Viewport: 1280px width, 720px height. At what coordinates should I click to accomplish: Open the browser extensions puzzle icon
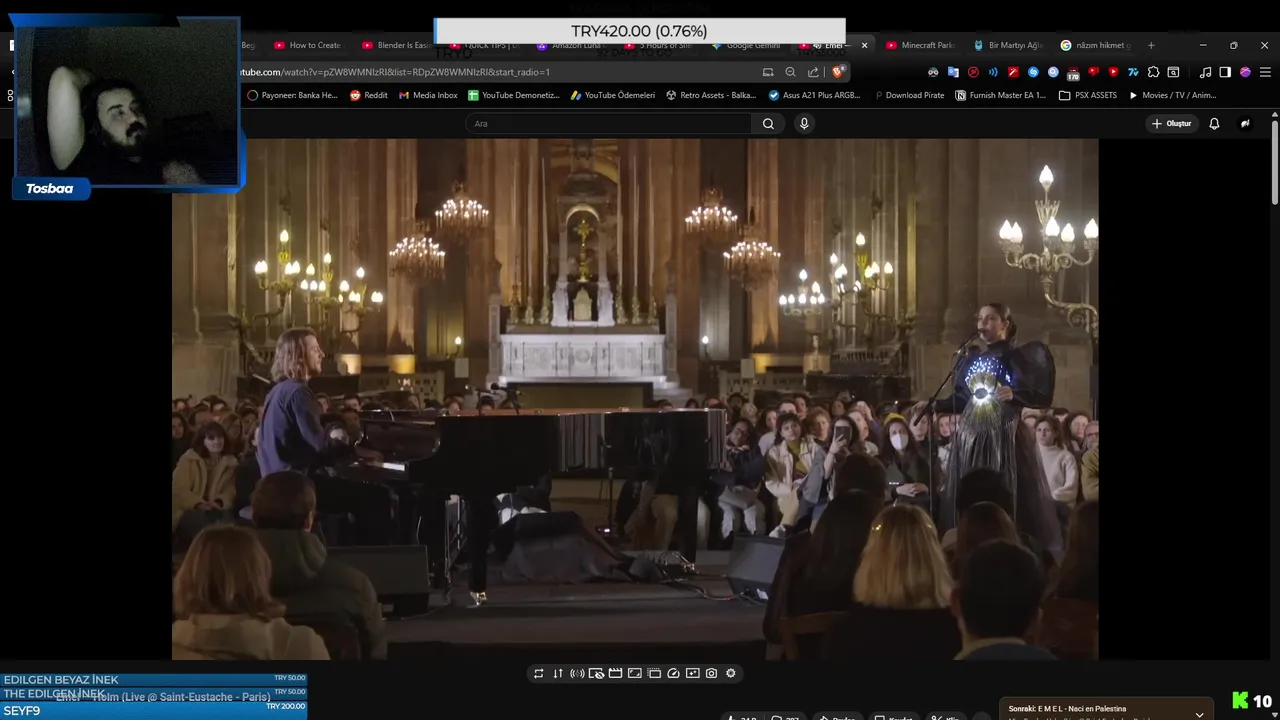coord(1153,72)
